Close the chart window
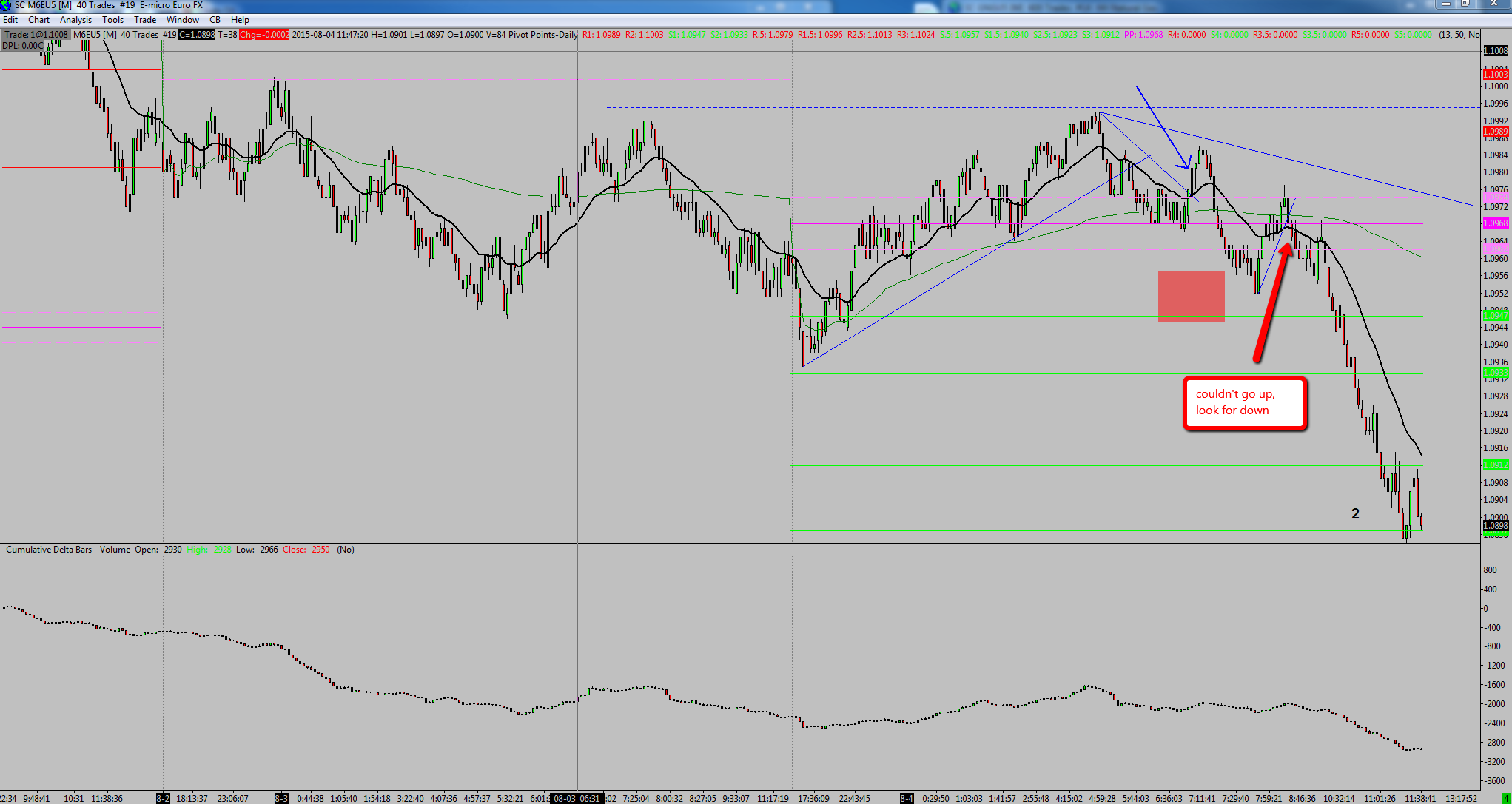1512x804 pixels. point(1493,4)
